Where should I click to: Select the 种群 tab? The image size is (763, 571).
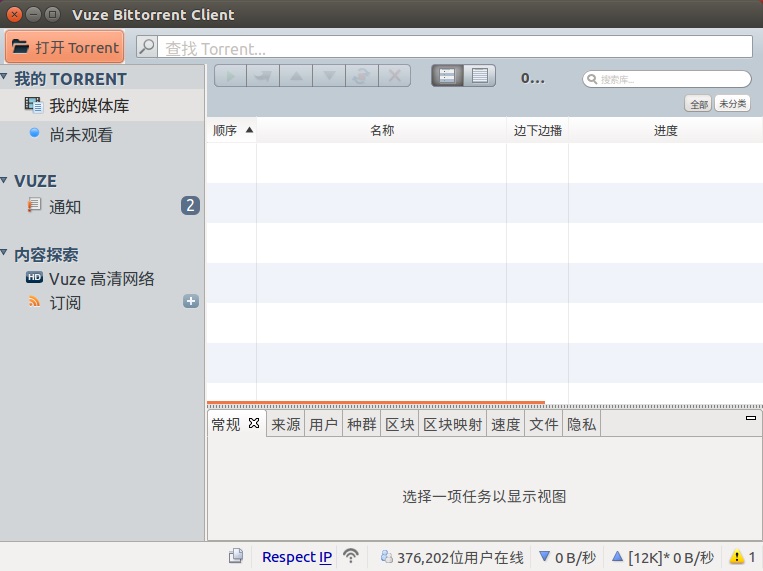362,424
